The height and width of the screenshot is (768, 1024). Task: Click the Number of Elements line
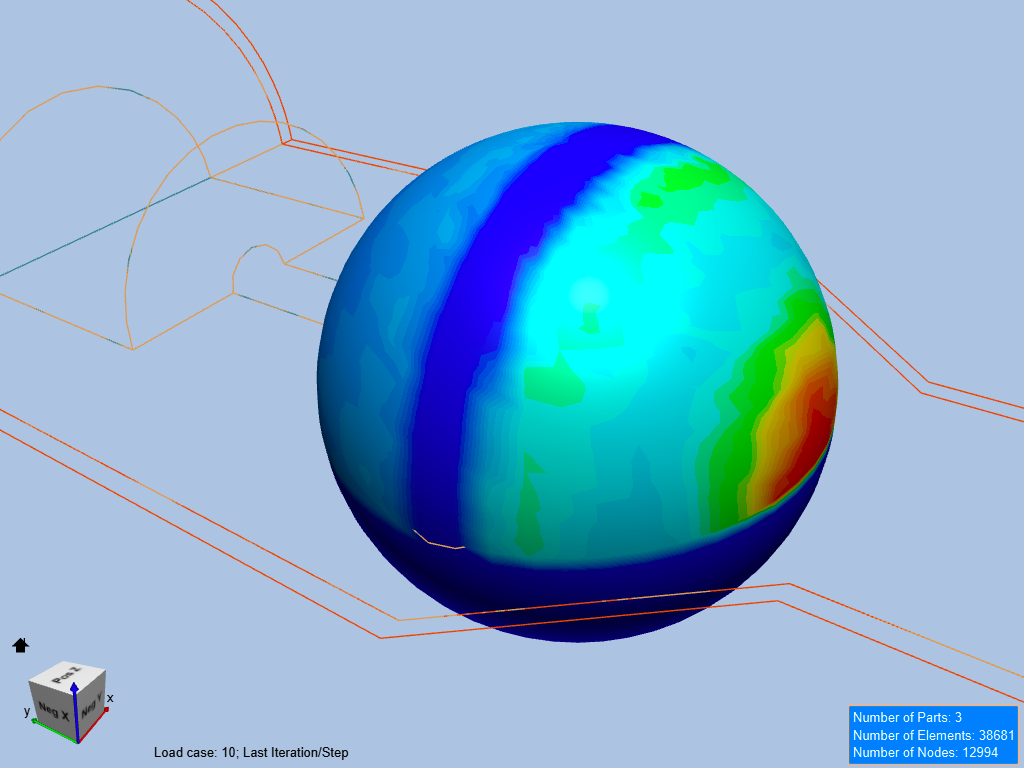pos(932,735)
